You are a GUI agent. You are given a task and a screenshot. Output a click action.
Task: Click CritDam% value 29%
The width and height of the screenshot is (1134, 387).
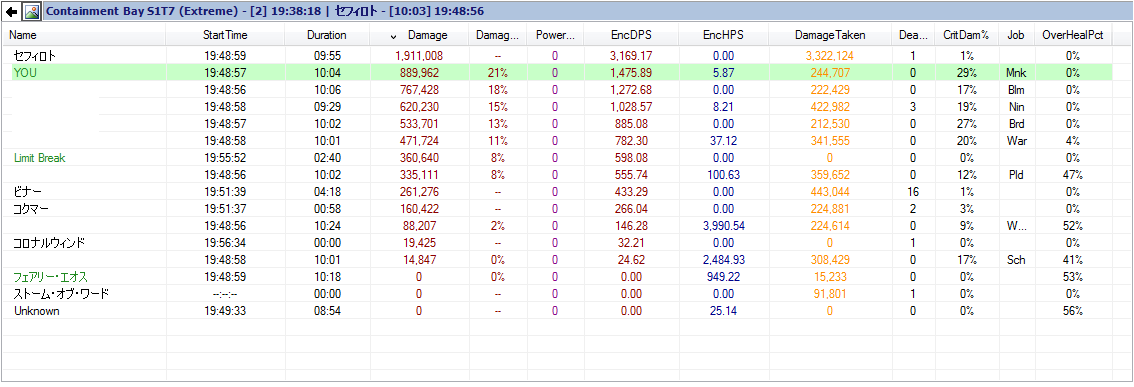click(x=966, y=72)
